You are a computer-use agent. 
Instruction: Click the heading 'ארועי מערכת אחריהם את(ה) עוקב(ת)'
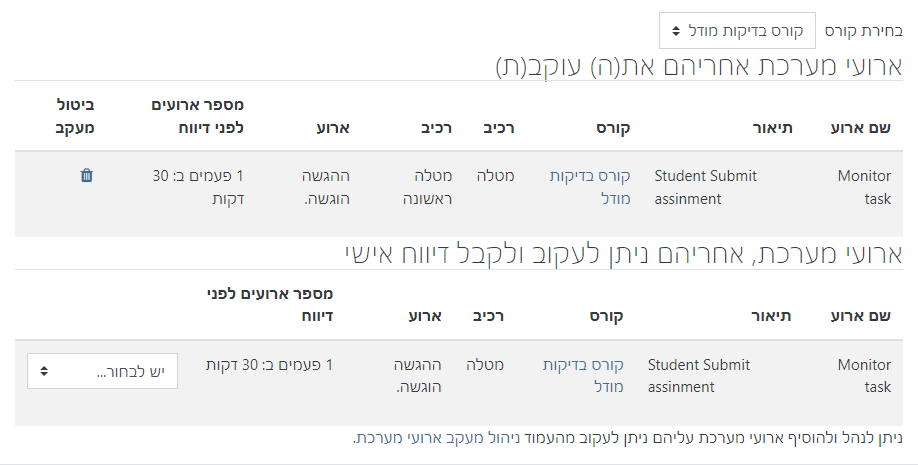click(x=698, y=67)
